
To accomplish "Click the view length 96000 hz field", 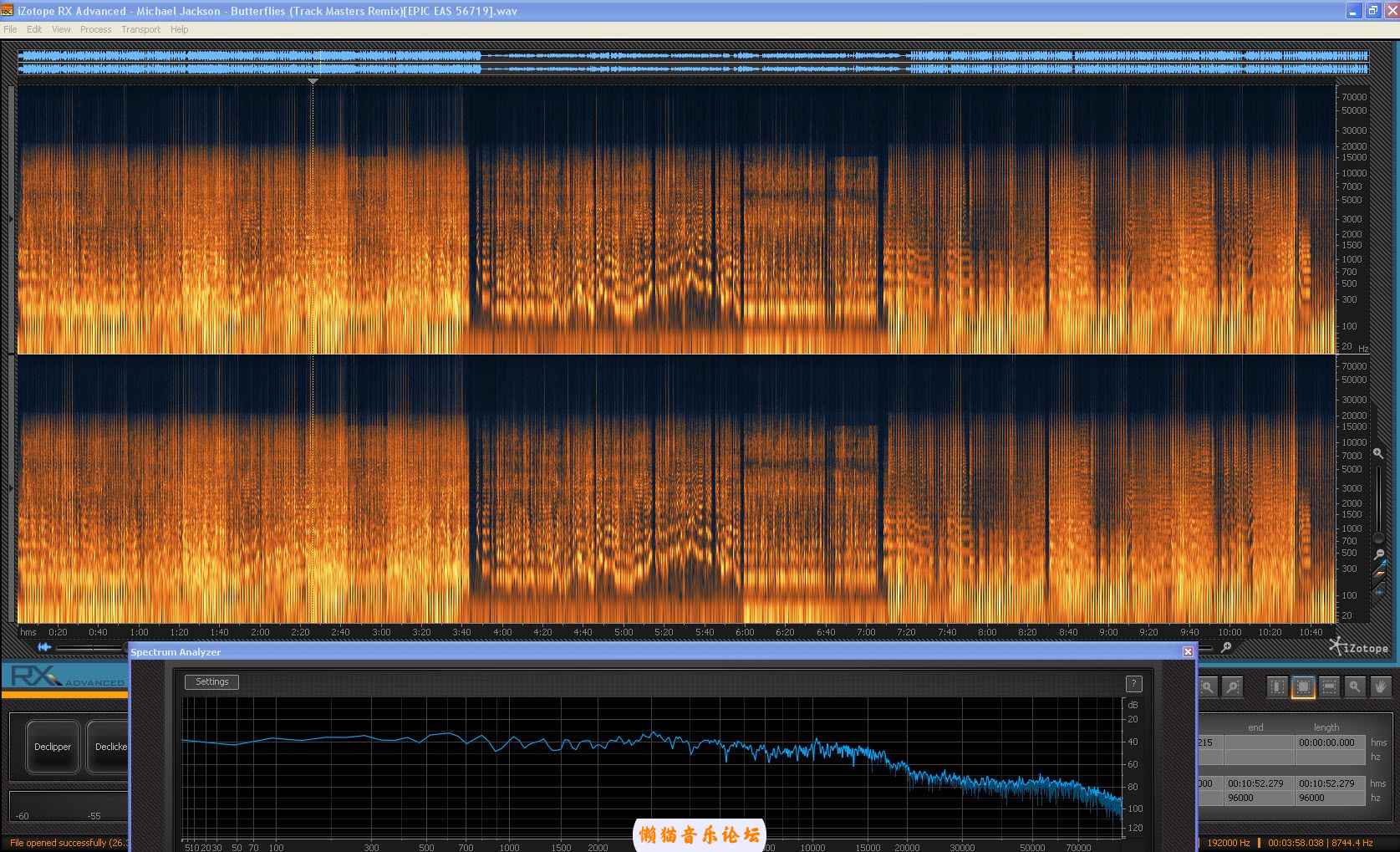I will (x=1331, y=798).
